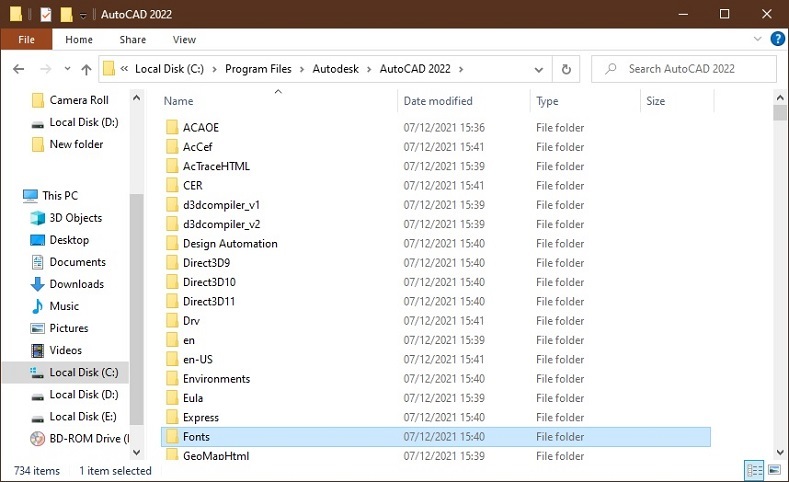Select the AcTraceHTML folder icon

click(172, 166)
